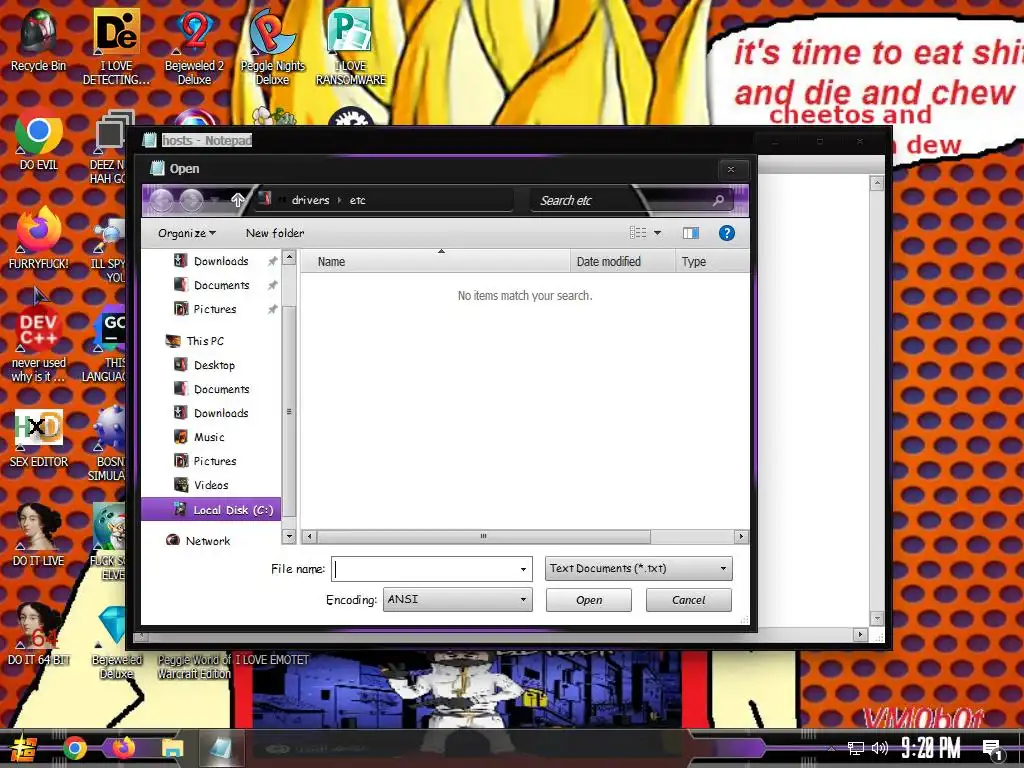
Task: Select pinned Pictures in Quick access
Action: (x=215, y=309)
